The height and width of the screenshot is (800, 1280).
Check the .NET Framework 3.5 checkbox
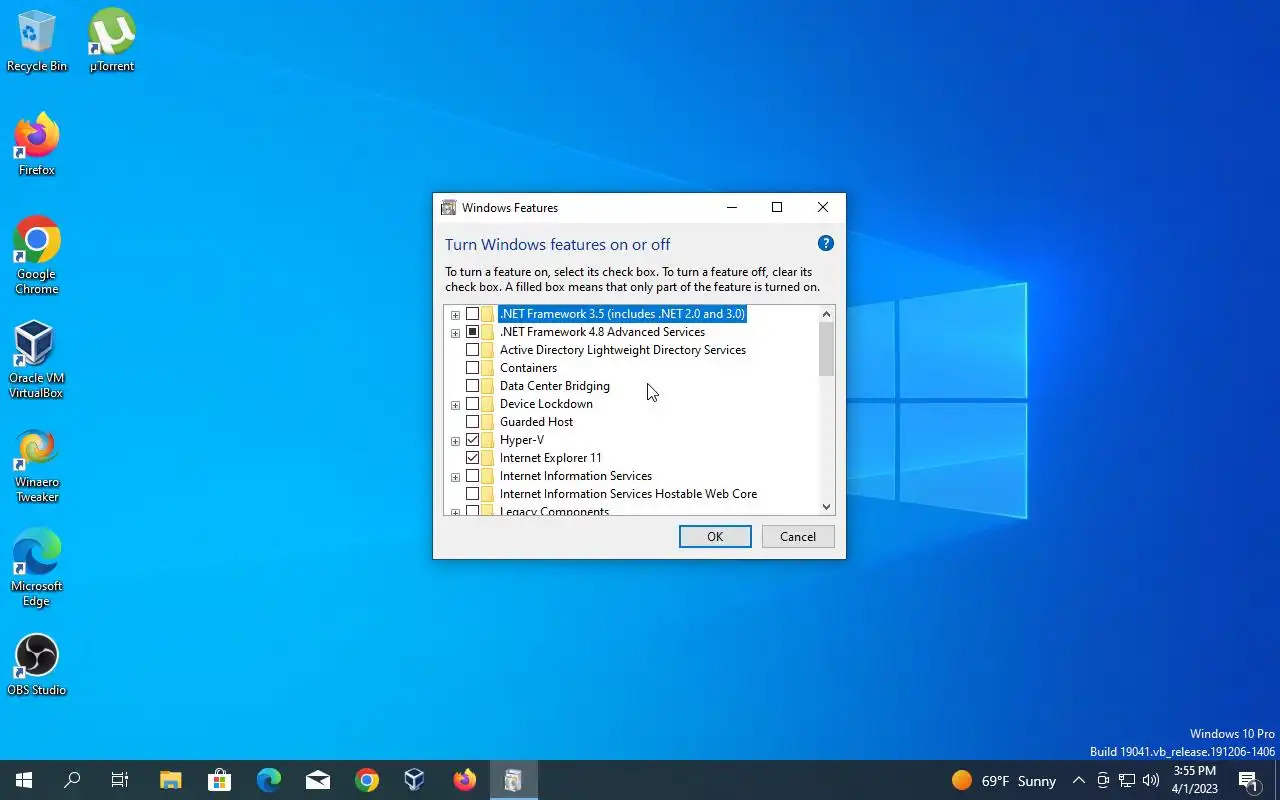pyautogui.click(x=473, y=314)
